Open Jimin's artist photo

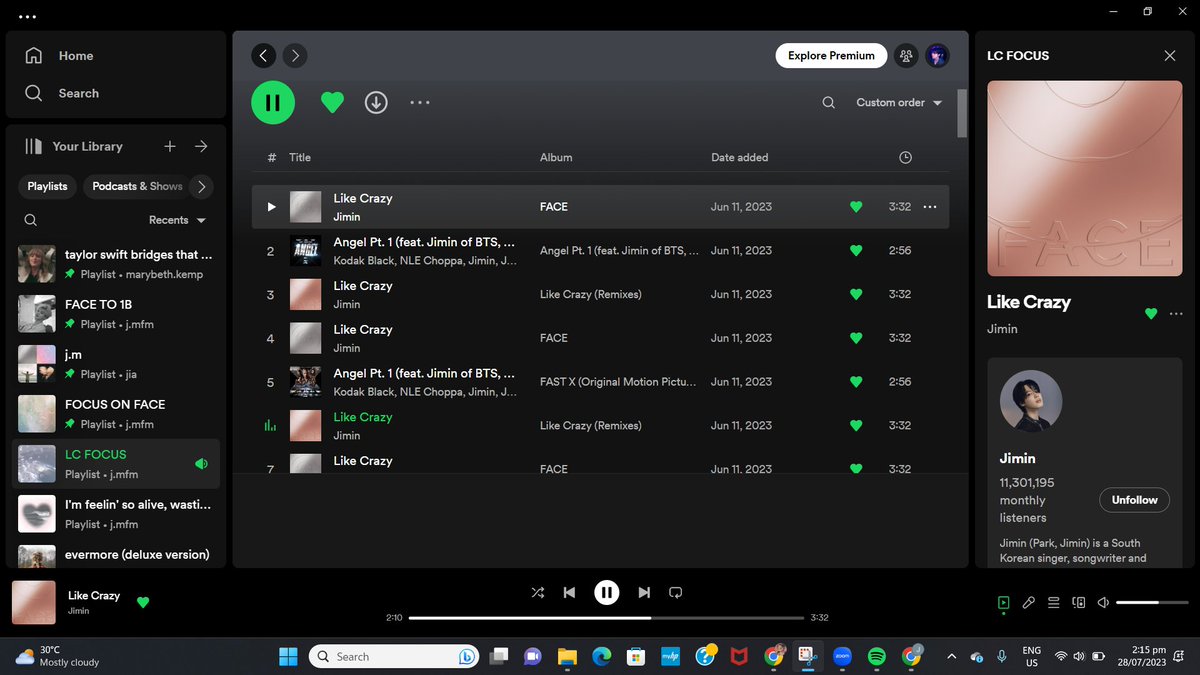point(1031,401)
